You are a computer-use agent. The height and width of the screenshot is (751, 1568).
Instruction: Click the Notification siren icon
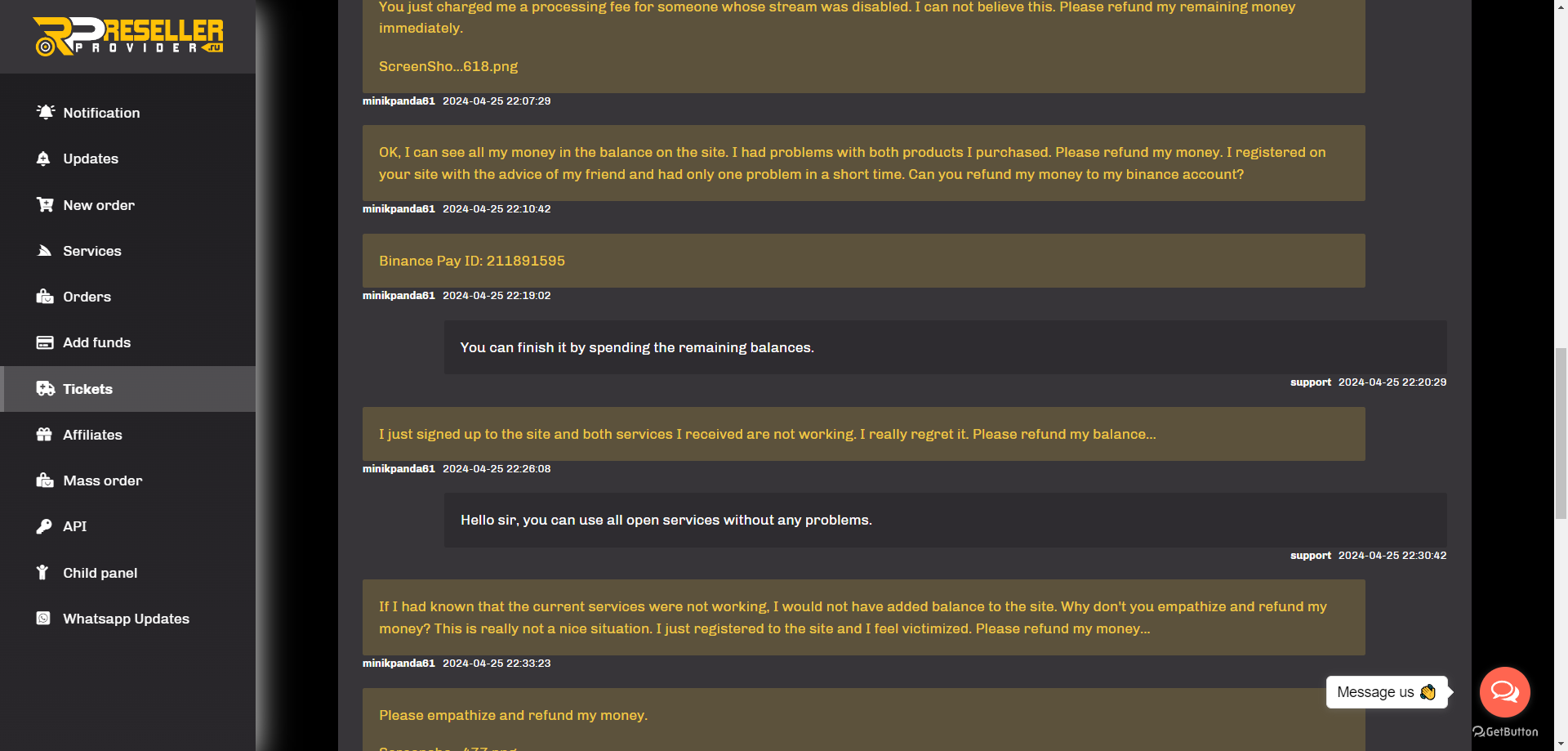[45, 112]
